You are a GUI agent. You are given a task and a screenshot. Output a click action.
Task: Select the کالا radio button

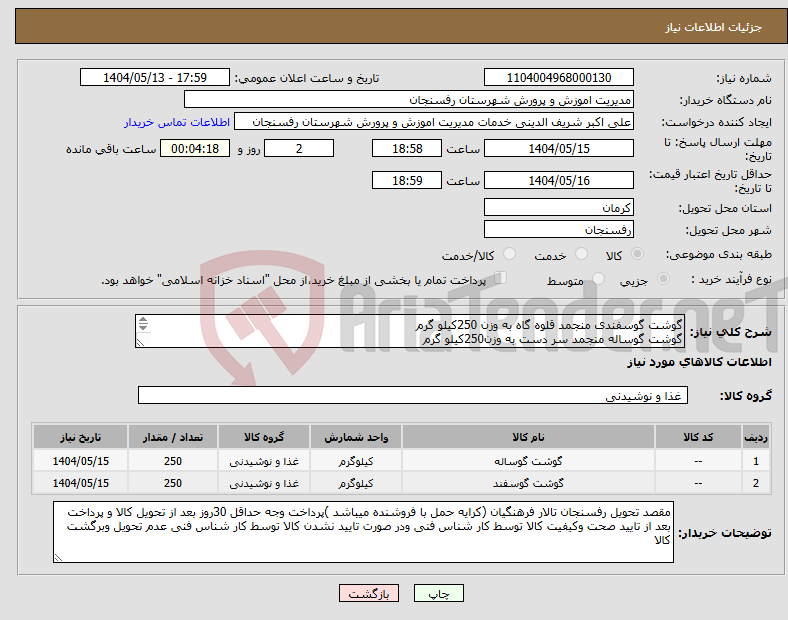pos(637,254)
